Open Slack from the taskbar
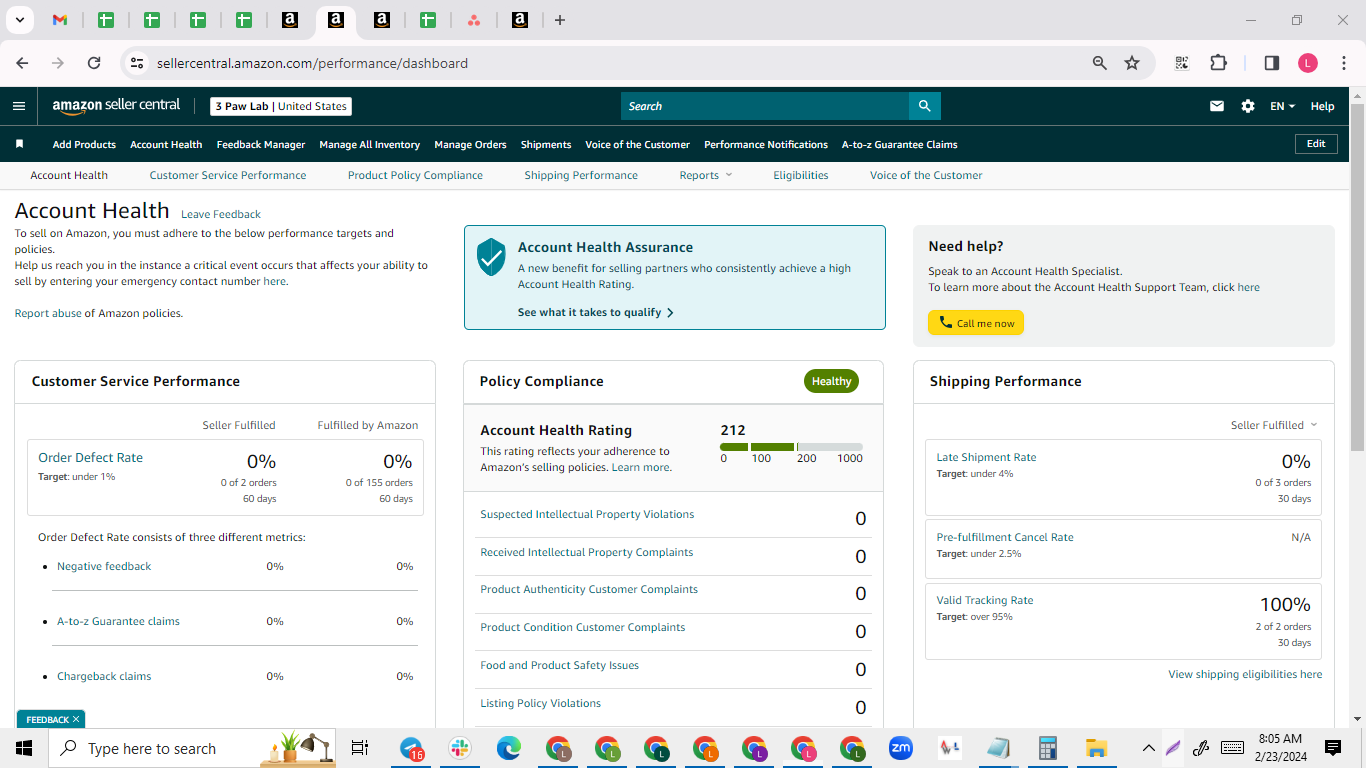The width and height of the screenshot is (1366, 768). tap(461, 748)
